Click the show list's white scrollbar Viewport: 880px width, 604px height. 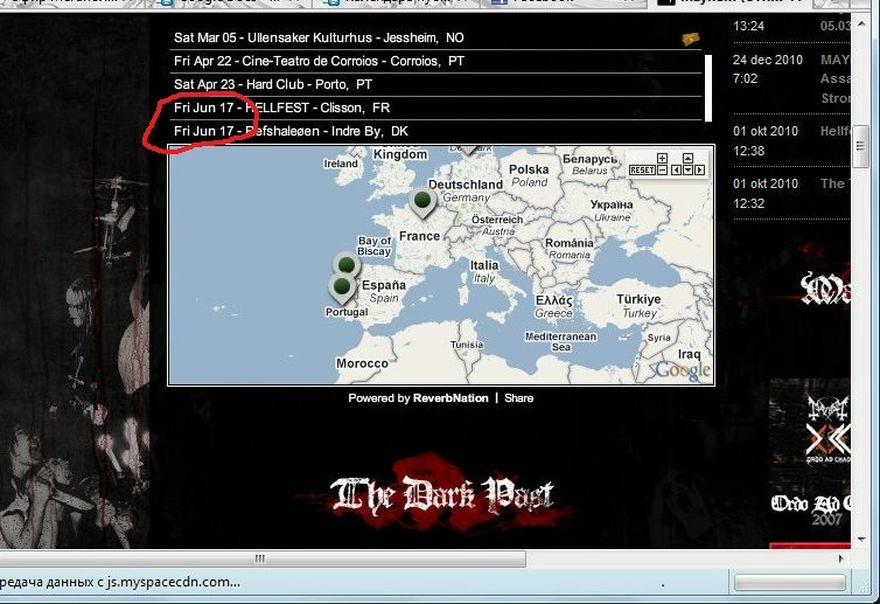point(709,87)
